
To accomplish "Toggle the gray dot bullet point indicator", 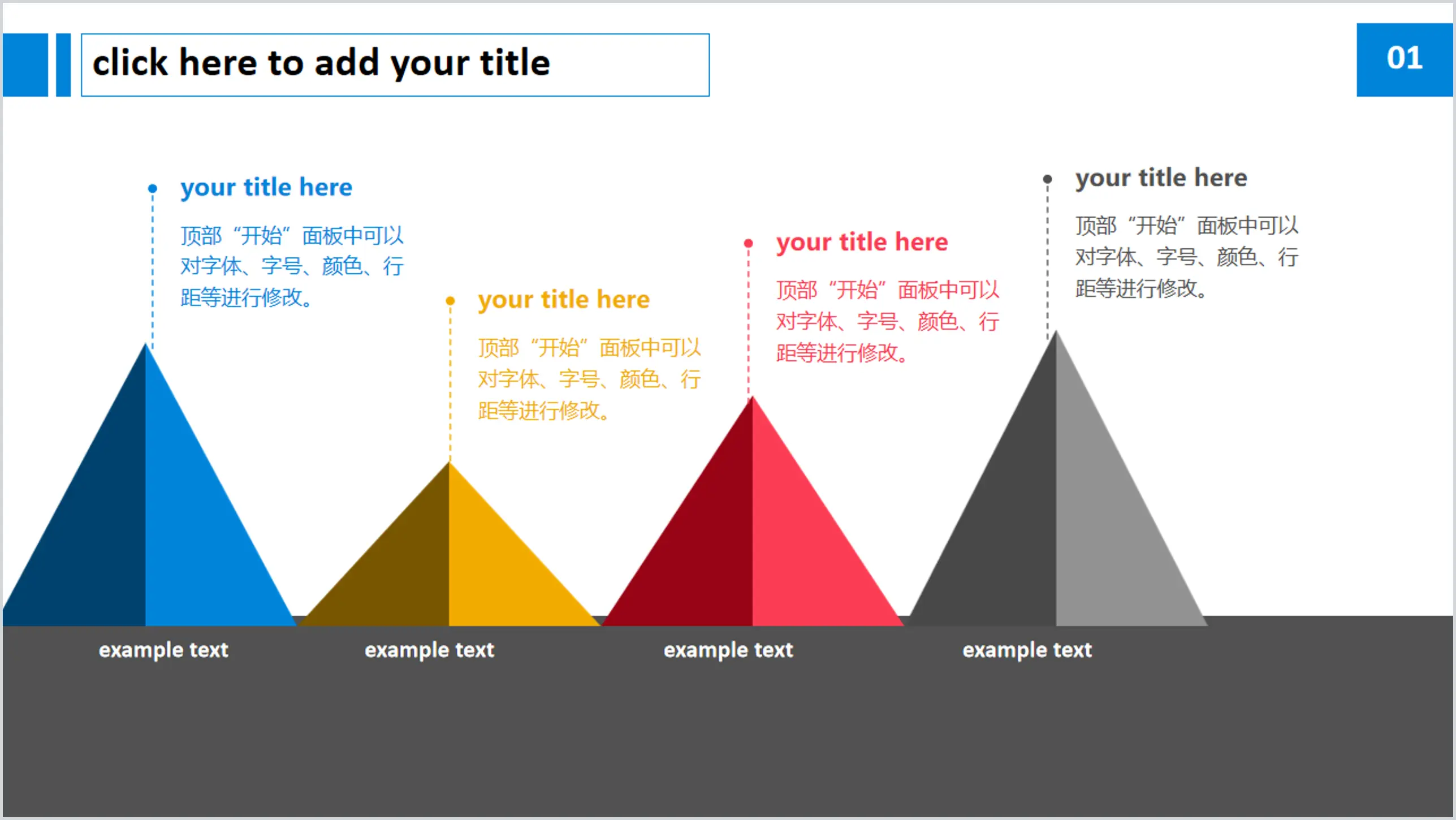I will [1047, 178].
